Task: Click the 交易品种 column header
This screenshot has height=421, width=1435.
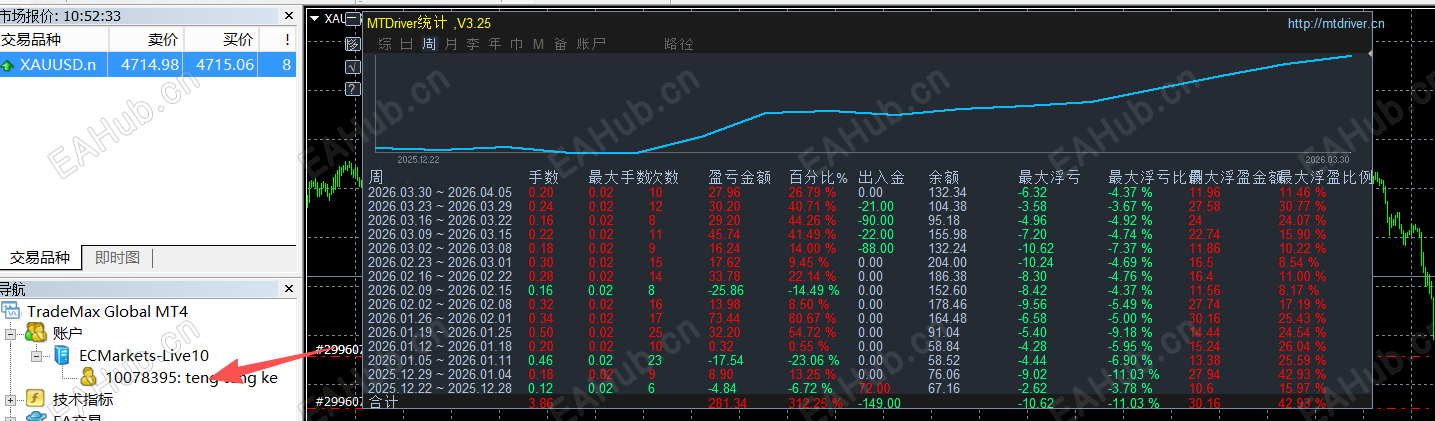Action: tap(52, 40)
